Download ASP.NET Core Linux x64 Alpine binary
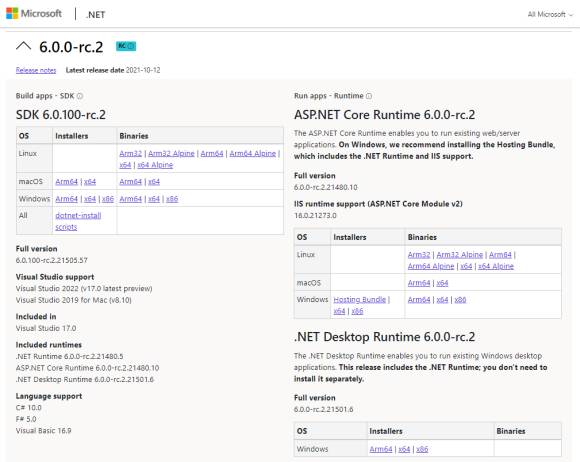Screen dimensions: 580x462 pos(496,266)
